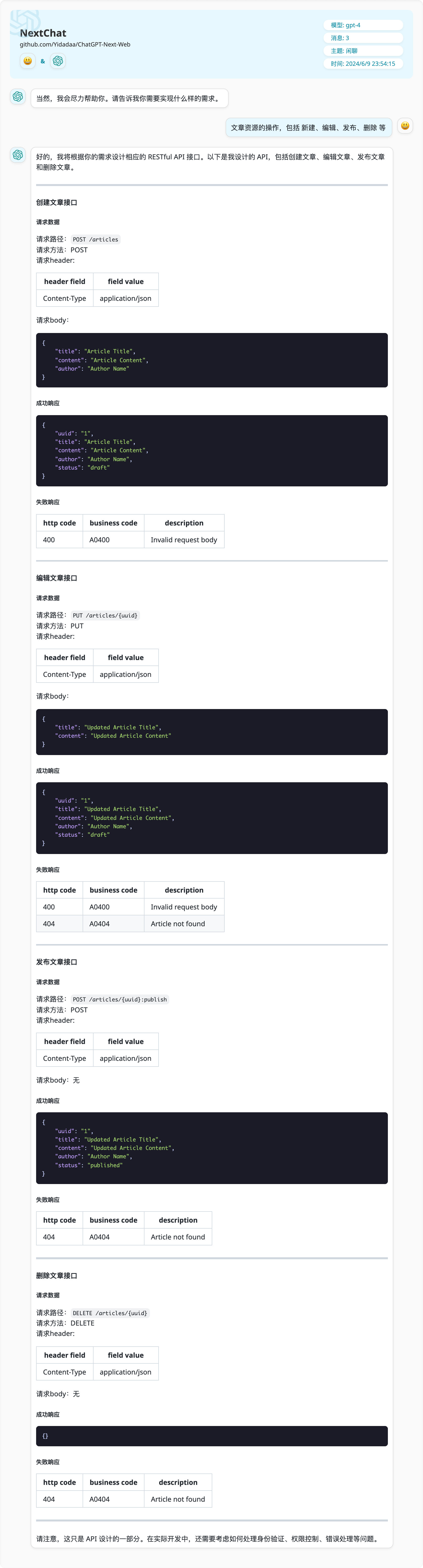
Task: Click "application/json" in the delete-article header table
Action: [x=125, y=1372]
